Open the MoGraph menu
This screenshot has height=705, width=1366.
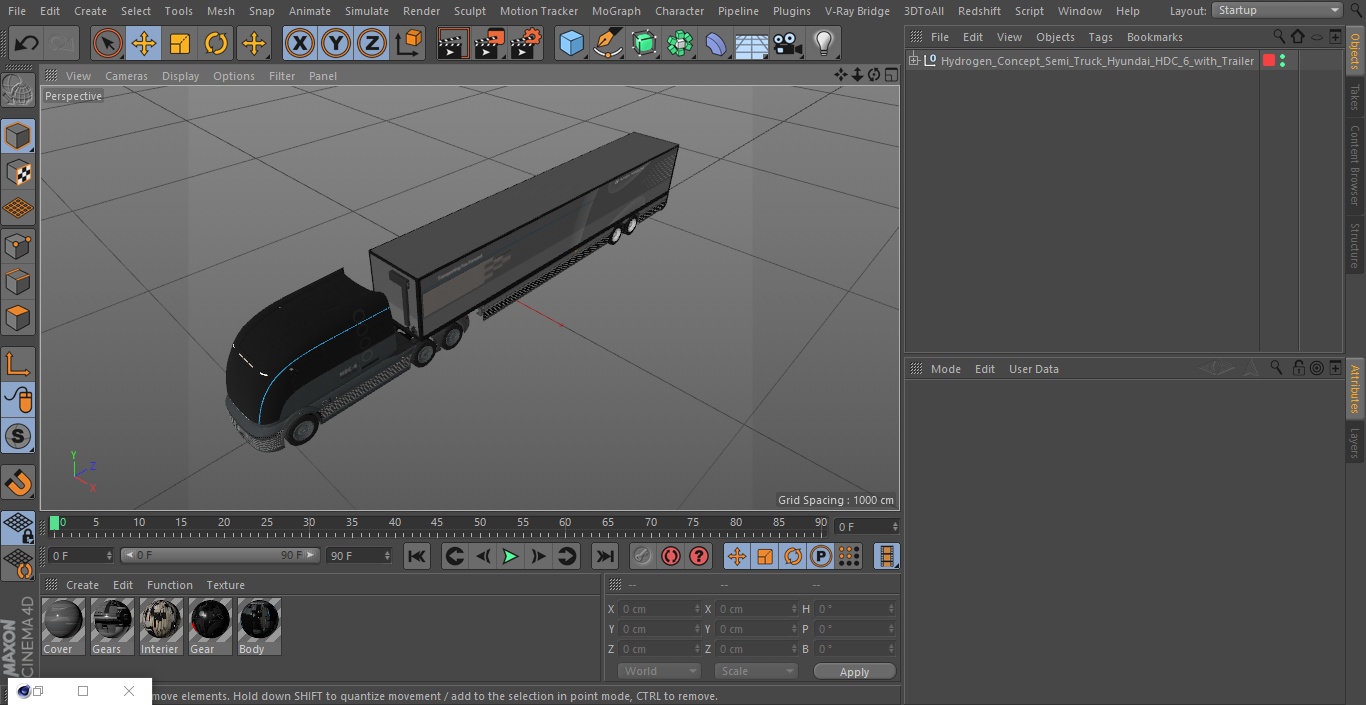[x=616, y=11]
